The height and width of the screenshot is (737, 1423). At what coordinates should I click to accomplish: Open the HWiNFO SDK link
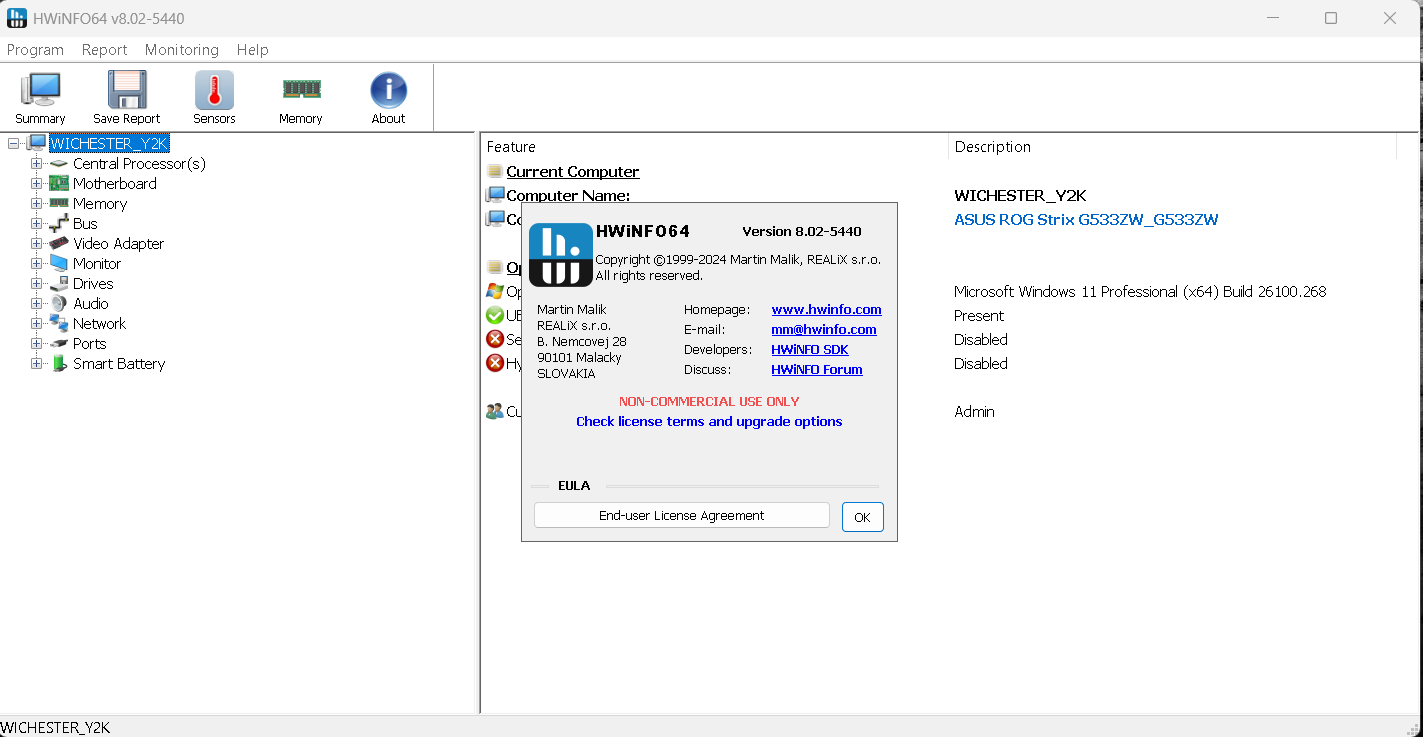tap(810, 350)
